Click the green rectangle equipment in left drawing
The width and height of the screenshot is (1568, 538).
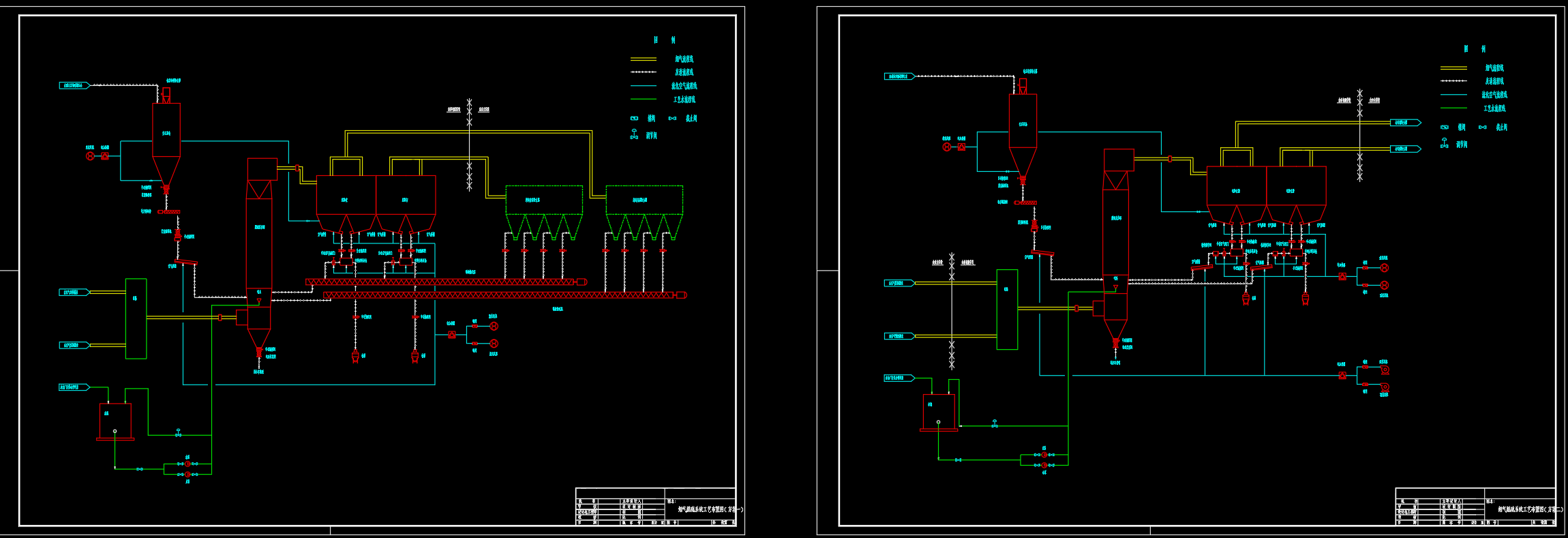136,318
